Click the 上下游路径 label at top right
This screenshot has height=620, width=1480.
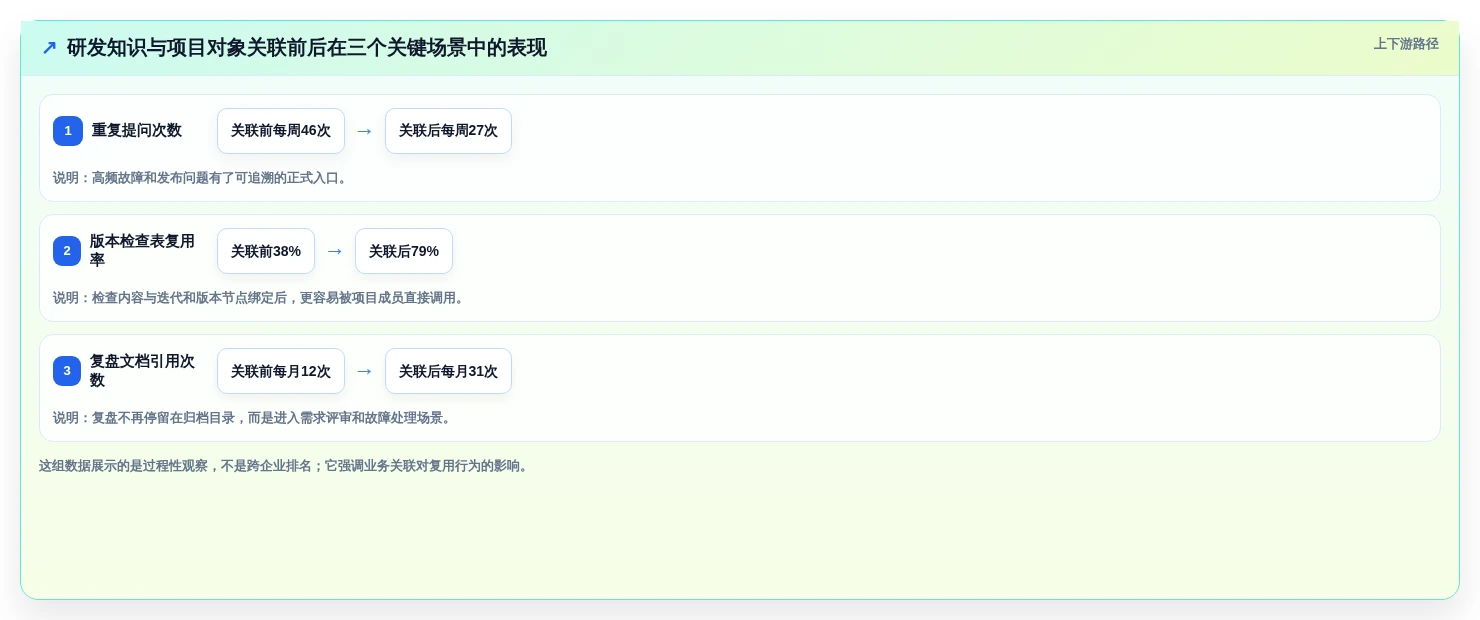1406,44
